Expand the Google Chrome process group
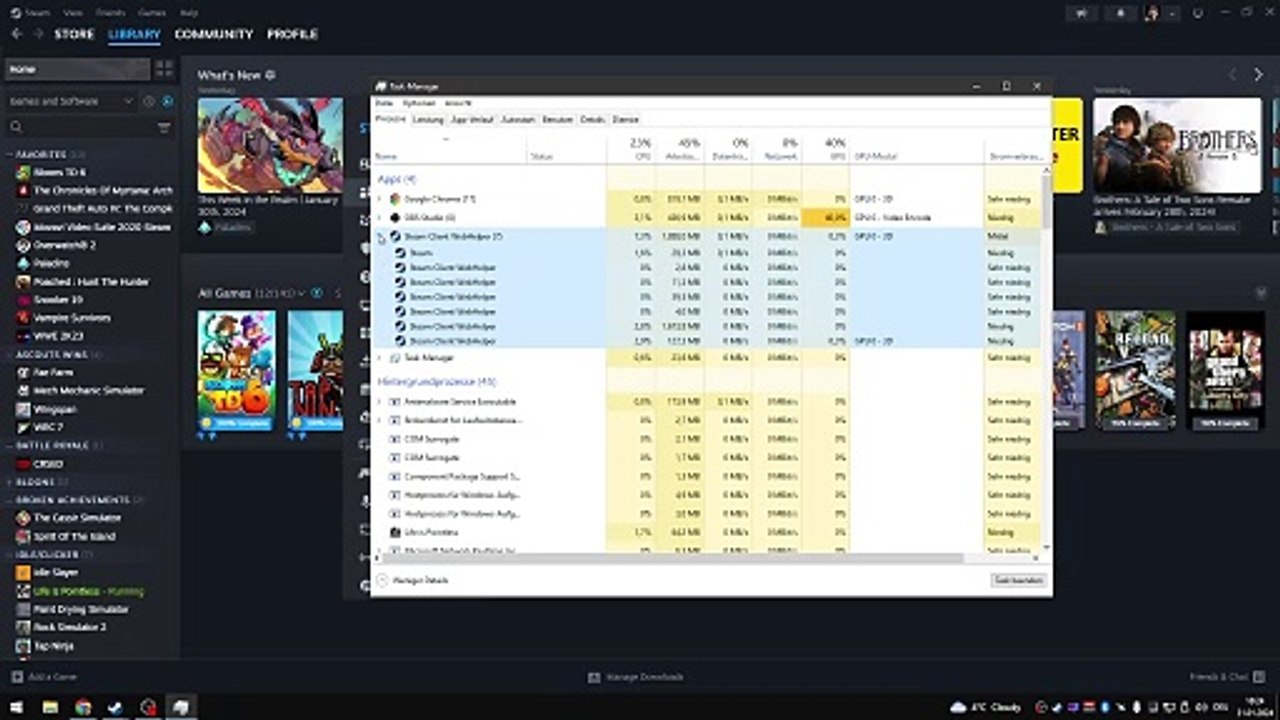The height and width of the screenshot is (720, 1280). tap(379, 199)
